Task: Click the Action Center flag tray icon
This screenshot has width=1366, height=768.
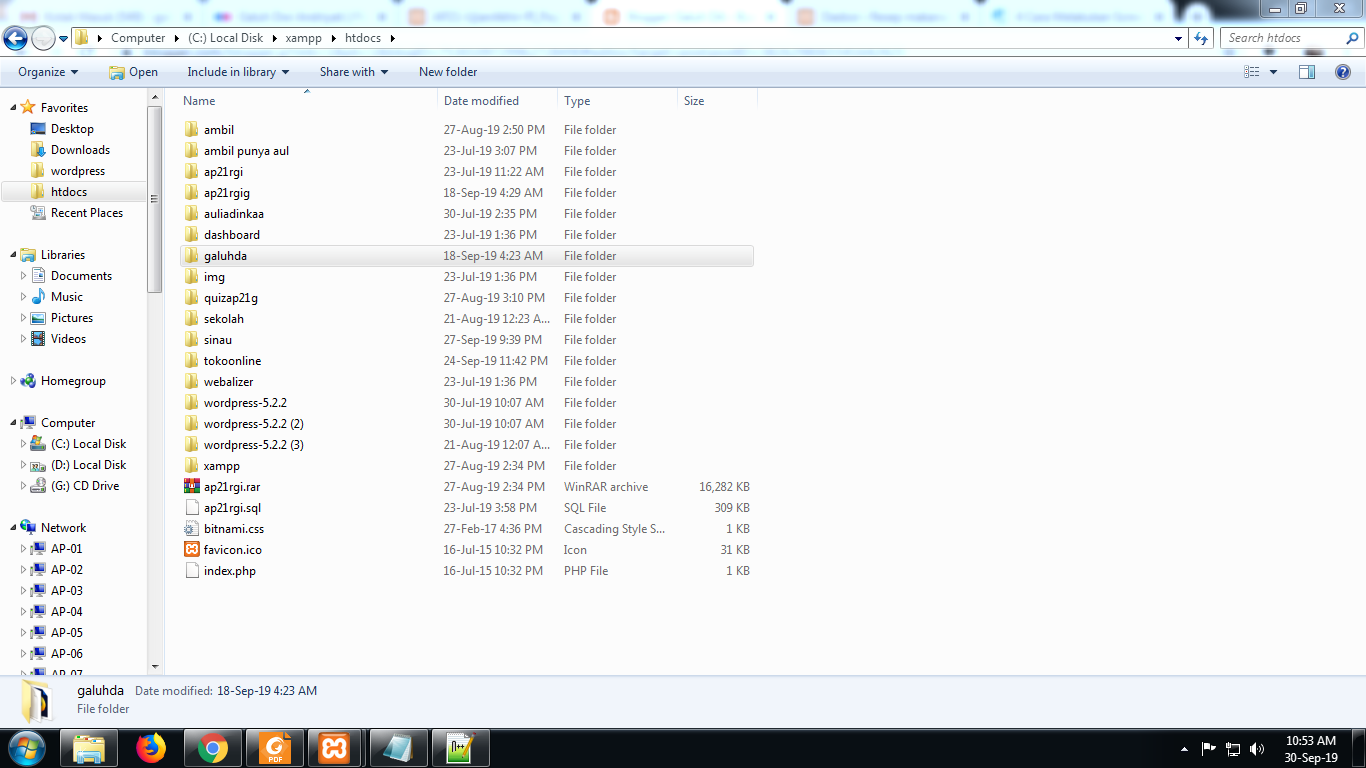Action: click(1209, 748)
